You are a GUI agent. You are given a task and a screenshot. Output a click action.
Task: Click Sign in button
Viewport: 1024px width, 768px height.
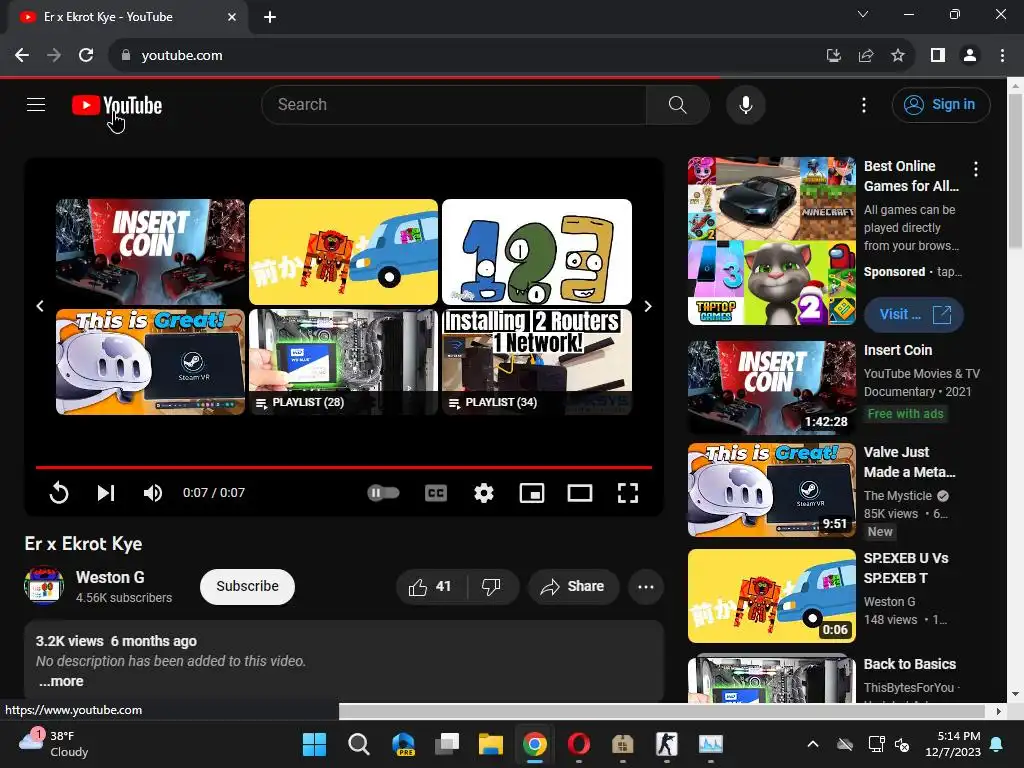[941, 104]
